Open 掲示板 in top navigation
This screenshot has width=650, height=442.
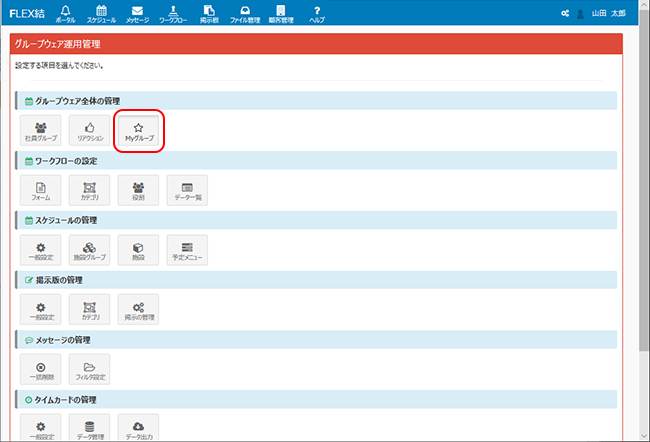209,14
